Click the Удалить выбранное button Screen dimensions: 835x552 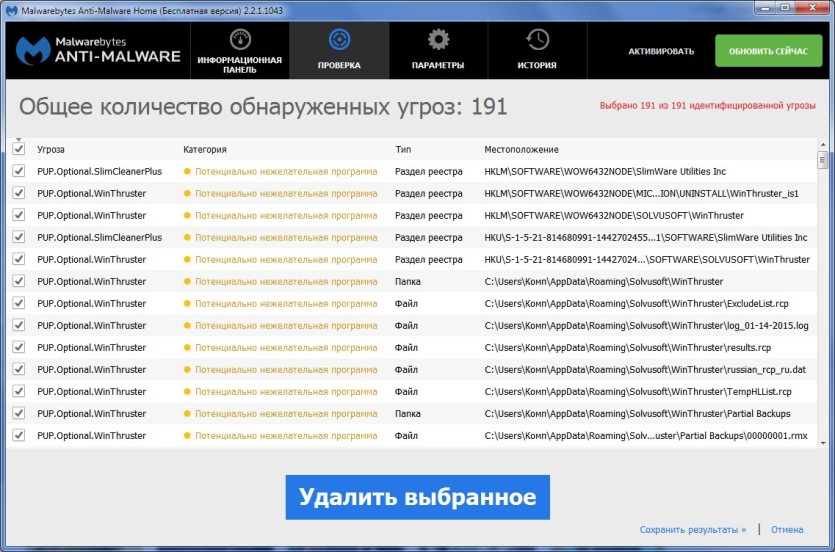[418, 497]
